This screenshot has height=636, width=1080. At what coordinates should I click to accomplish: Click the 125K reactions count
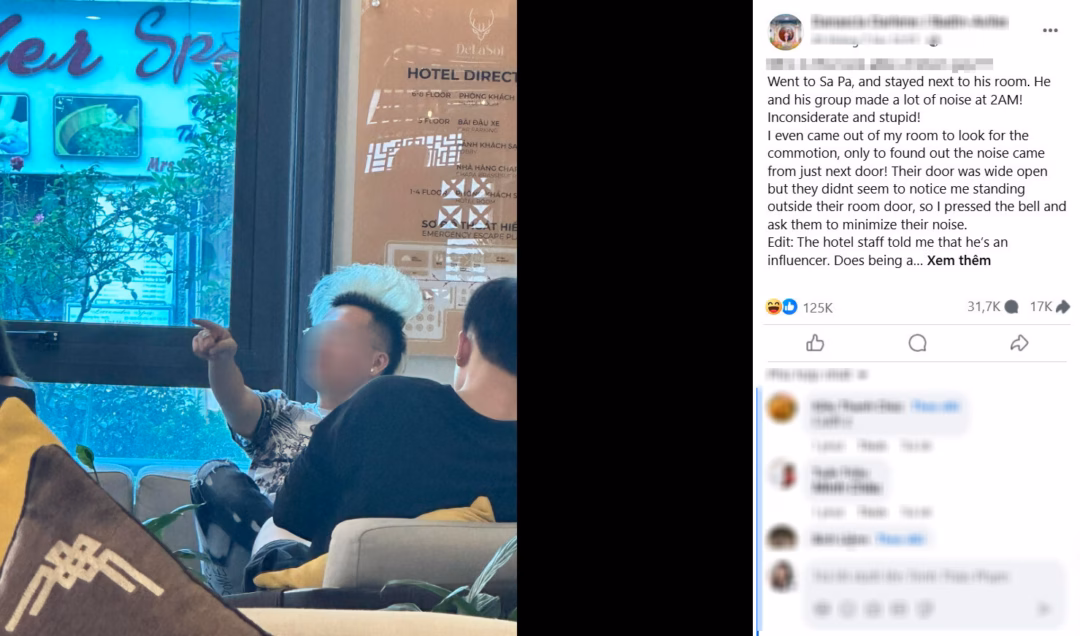pyautogui.click(x=818, y=307)
